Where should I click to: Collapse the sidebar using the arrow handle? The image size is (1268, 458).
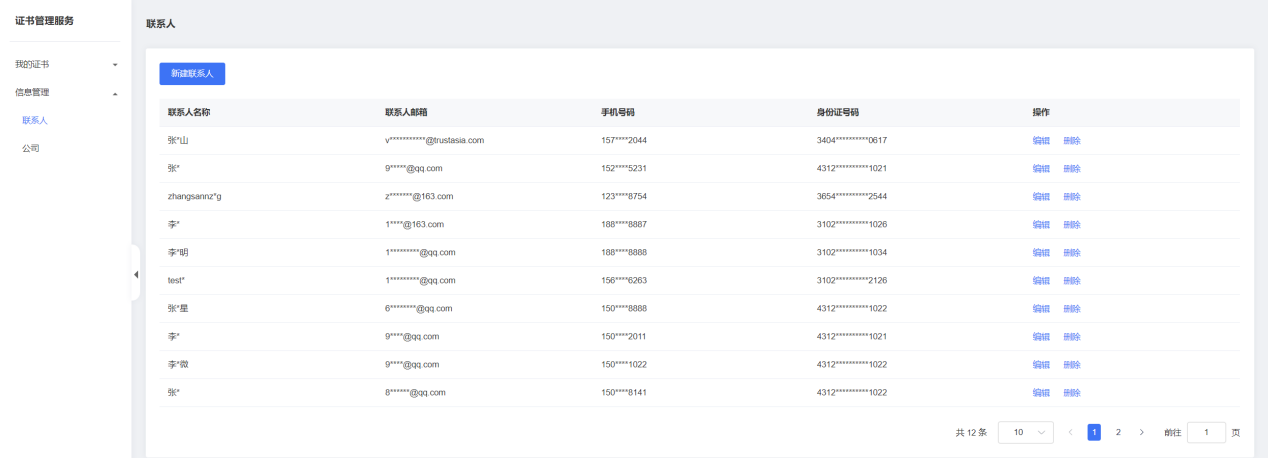click(x=136, y=273)
